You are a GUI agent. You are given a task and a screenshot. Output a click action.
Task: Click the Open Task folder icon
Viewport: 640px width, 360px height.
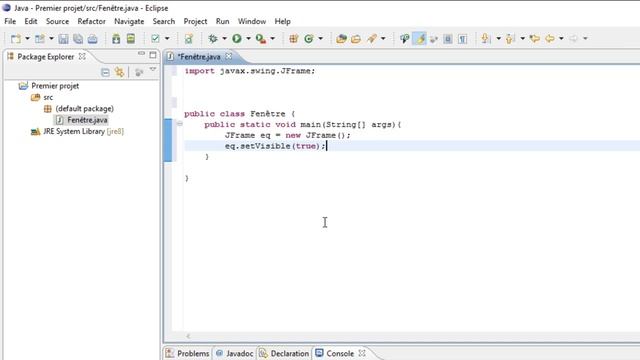pyautogui.click(x=356, y=39)
